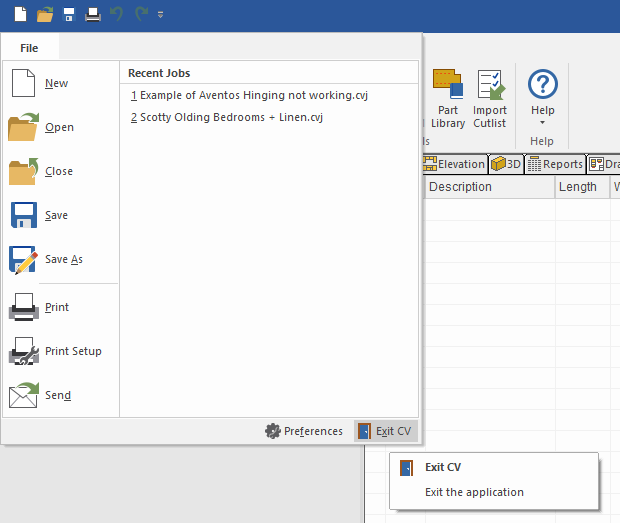This screenshot has width=620, height=523.
Task: Open Print Setup from File menu
Action: (24, 352)
